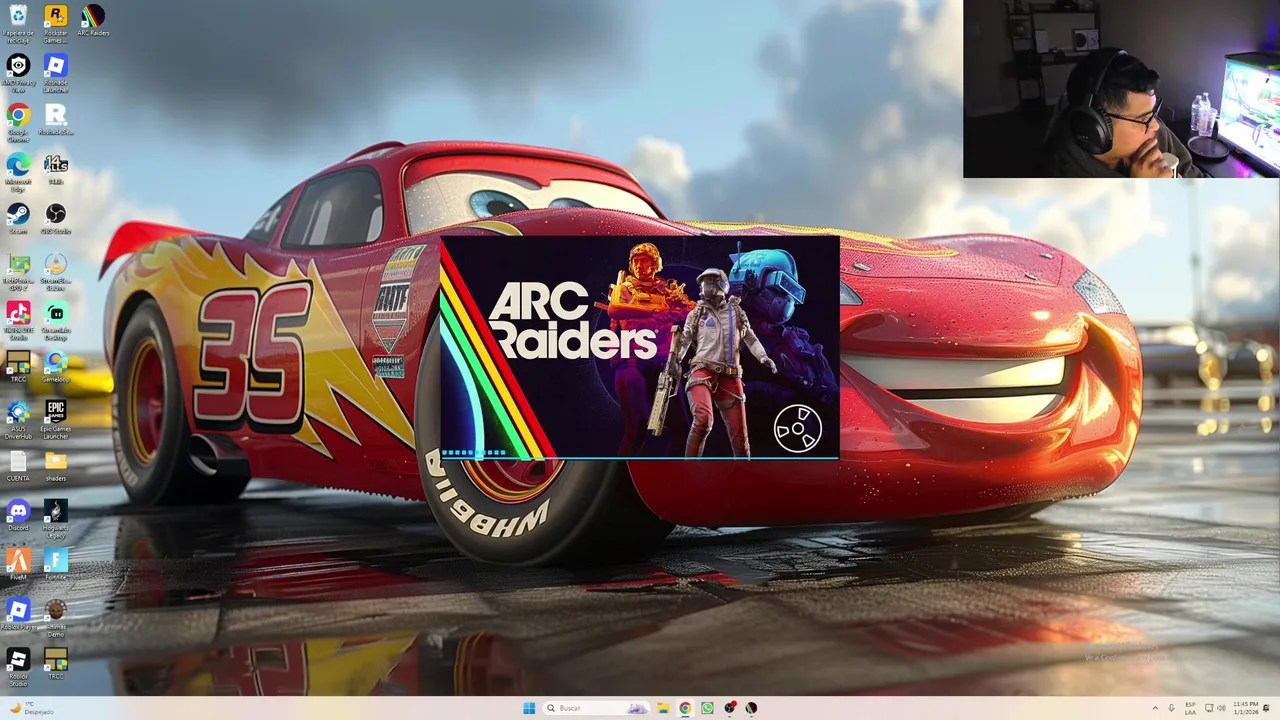This screenshot has width=1280, height=720.
Task: Open the Roblox Player desktop shortcut
Action: pyautogui.click(x=18, y=615)
